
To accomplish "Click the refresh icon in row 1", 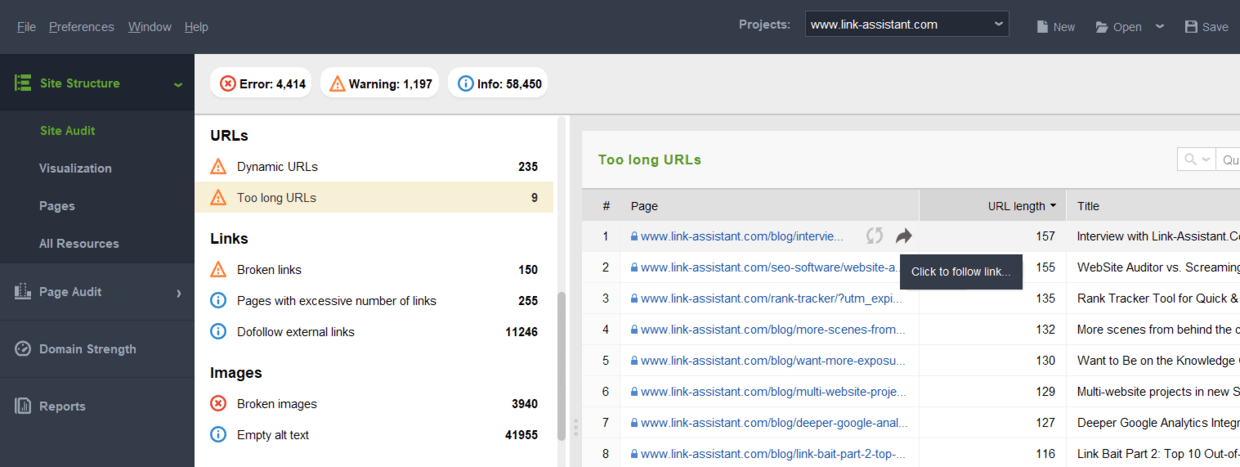I will point(874,236).
